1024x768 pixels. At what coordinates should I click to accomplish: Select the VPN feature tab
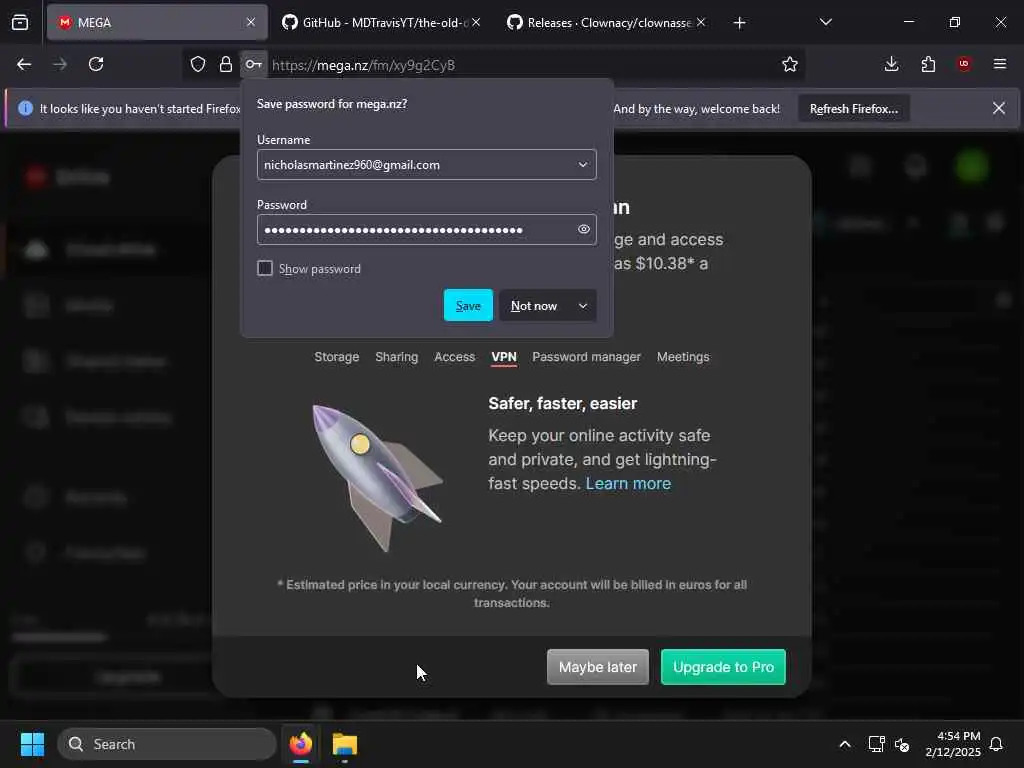click(x=504, y=357)
